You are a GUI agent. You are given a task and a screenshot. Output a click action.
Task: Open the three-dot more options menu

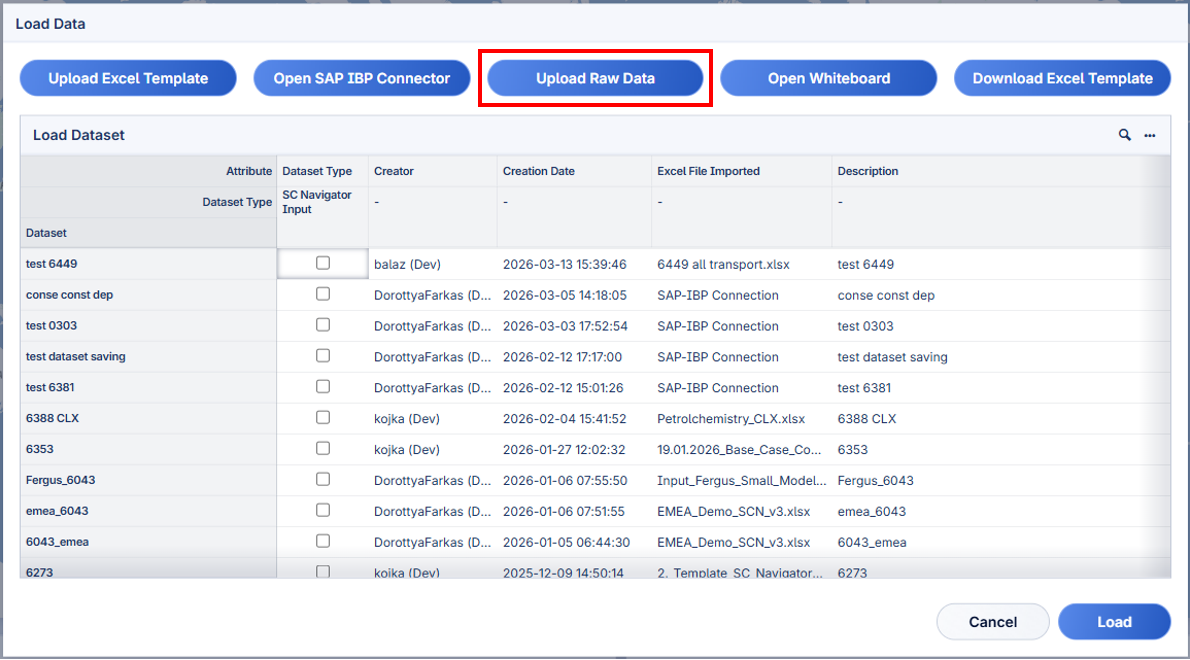click(1150, 135)
